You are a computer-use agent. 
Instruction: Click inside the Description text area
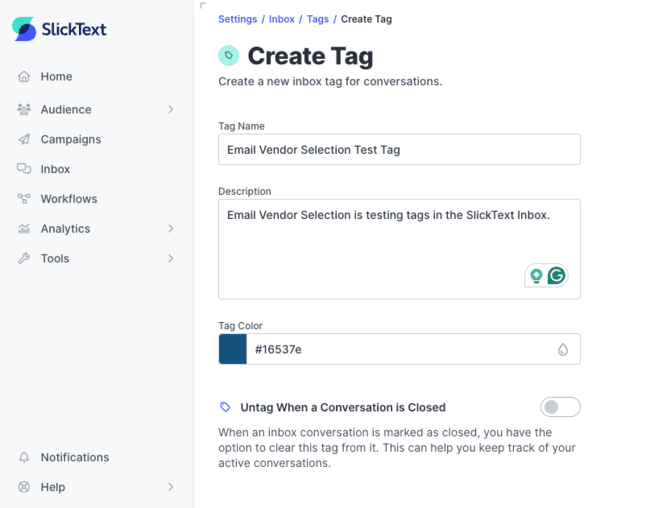coord(399,249)
